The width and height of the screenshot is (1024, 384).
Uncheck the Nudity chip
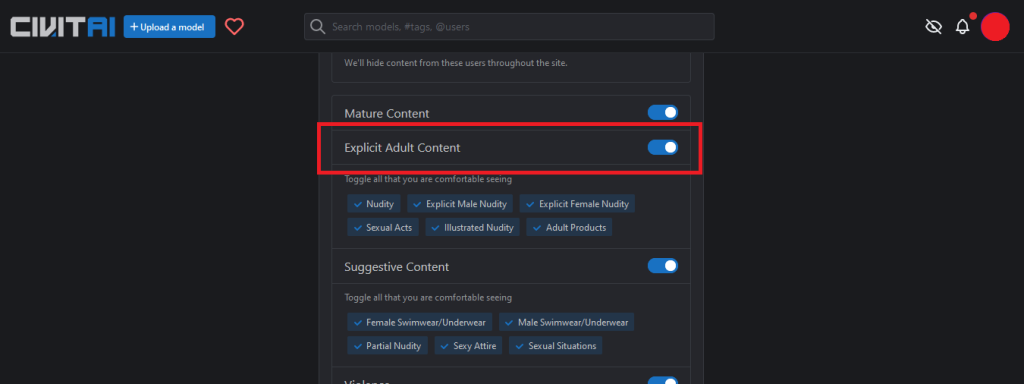point(374,204)
